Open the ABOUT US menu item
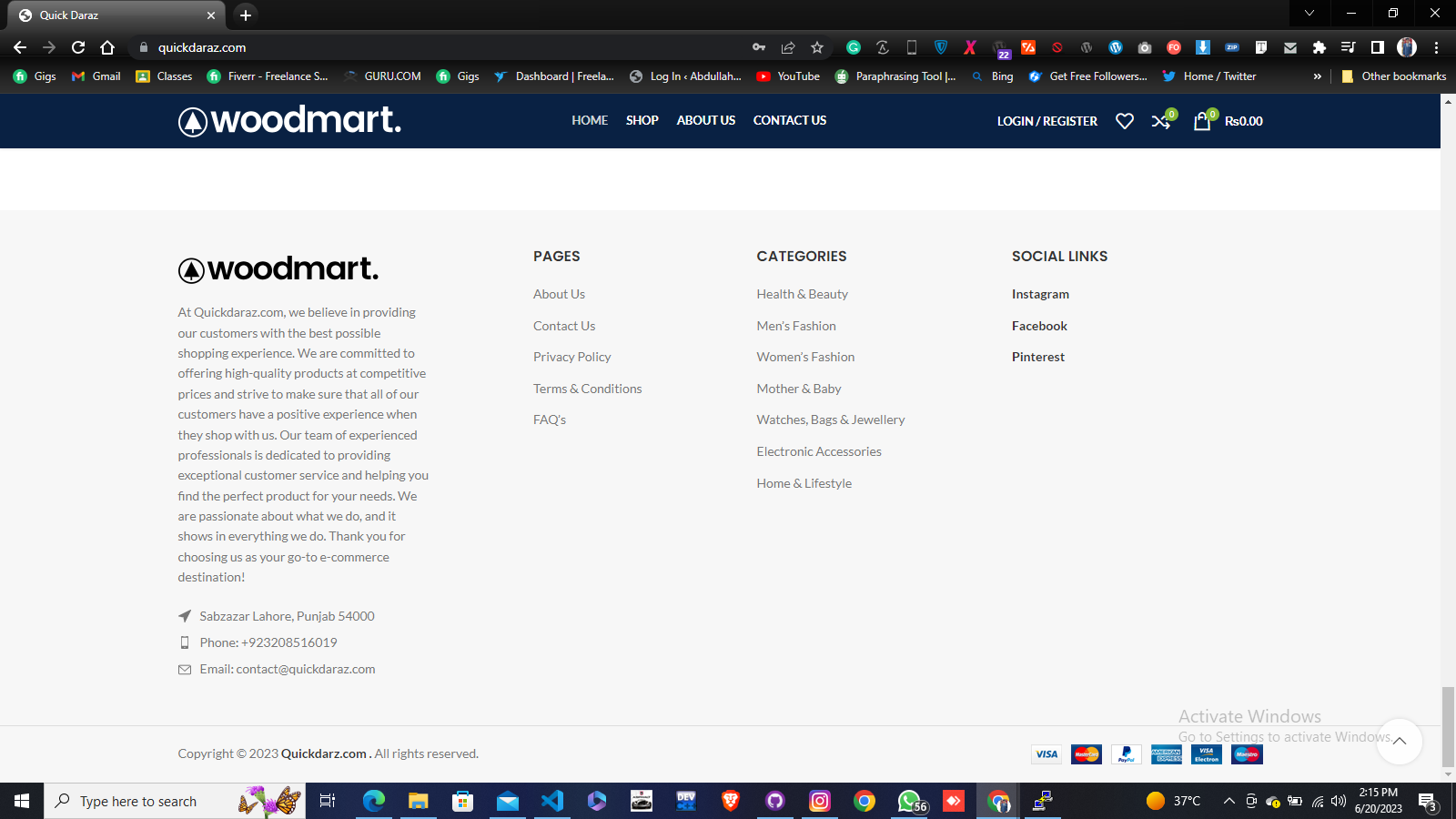The width and height of the screenshot is (1456, 819). coord(706,120)
